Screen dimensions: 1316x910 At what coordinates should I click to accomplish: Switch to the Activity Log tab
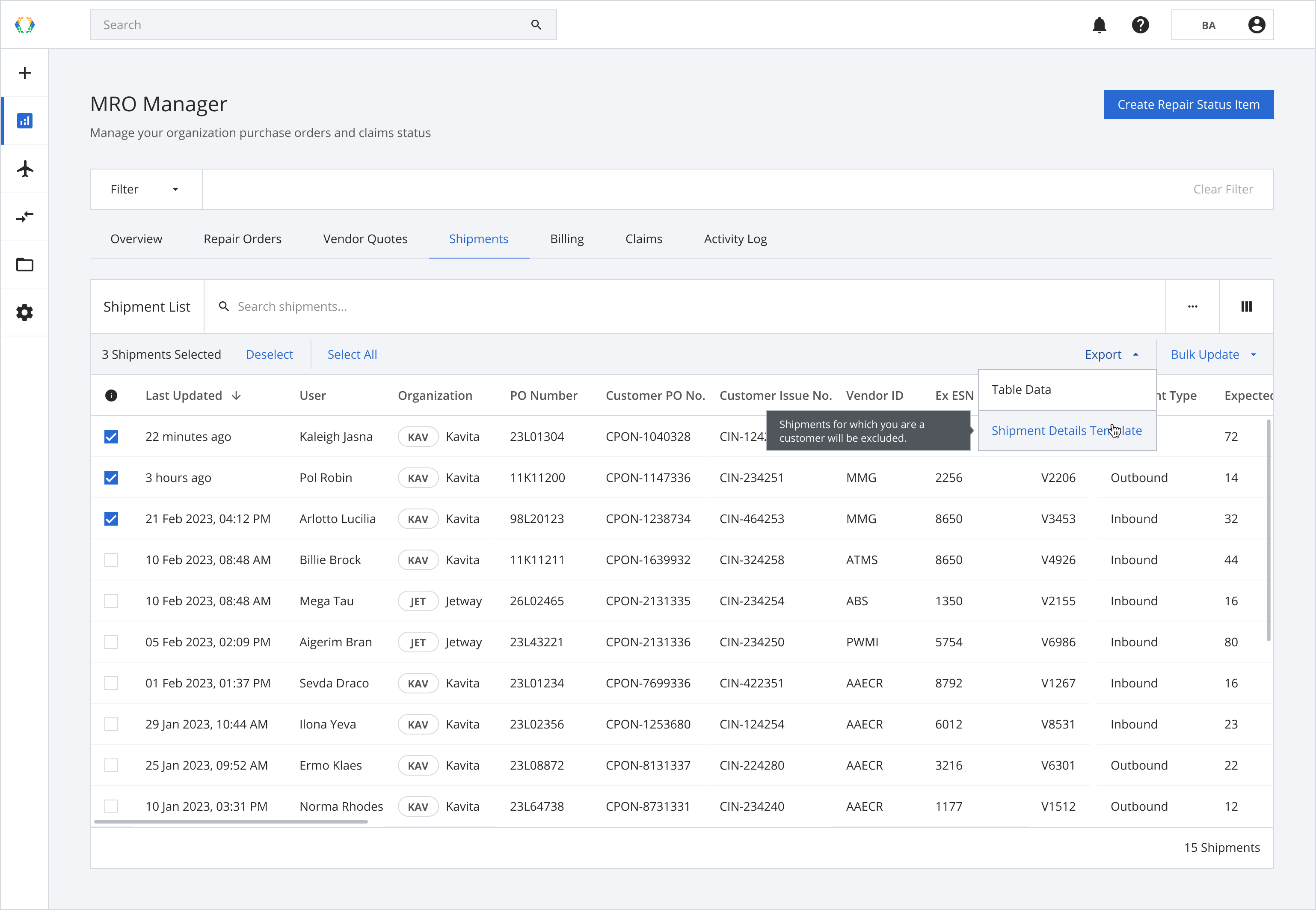(x=735, y=239)
